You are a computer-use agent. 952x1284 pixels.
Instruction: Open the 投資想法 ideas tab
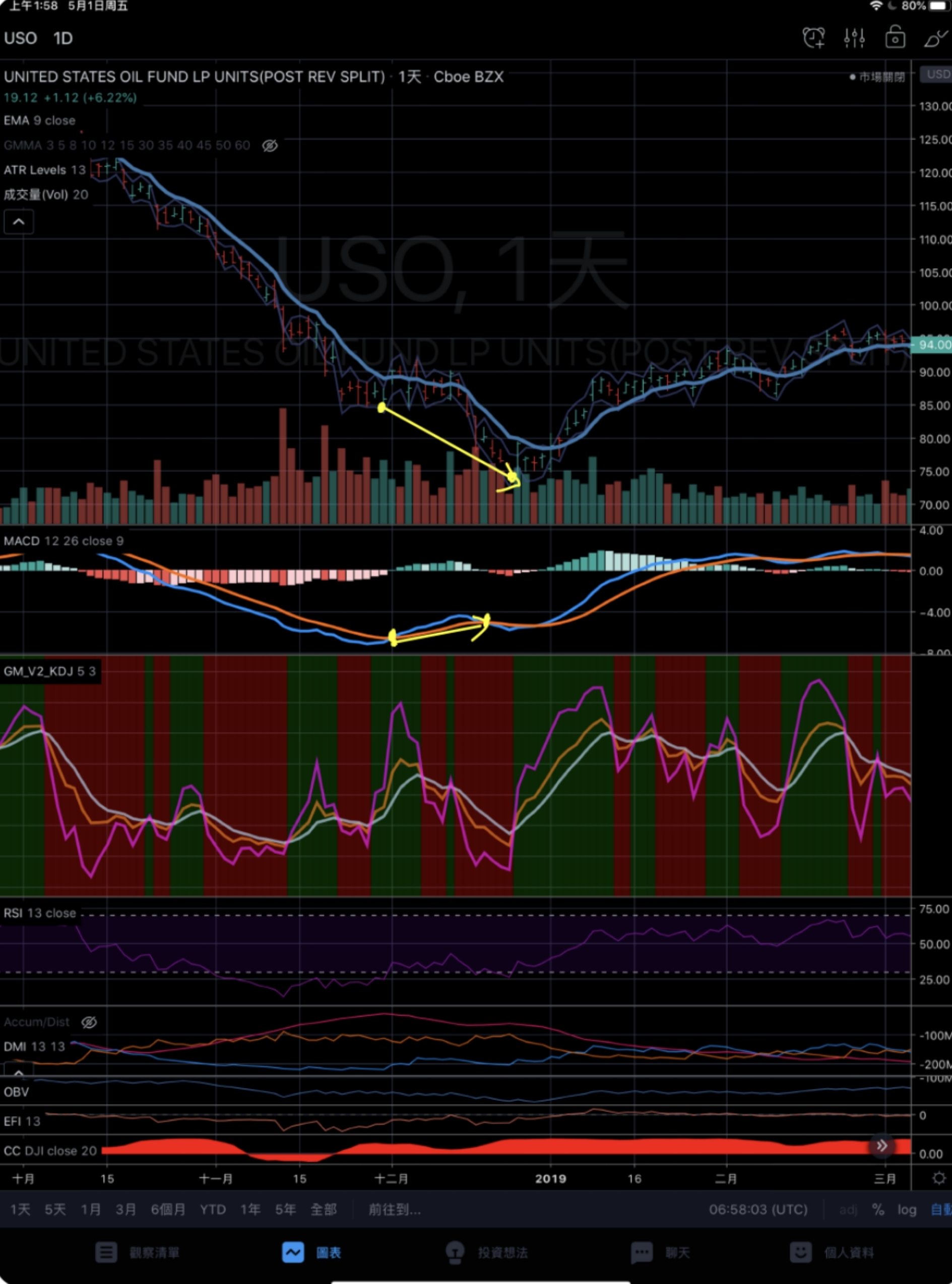[x=487, y=1252]
